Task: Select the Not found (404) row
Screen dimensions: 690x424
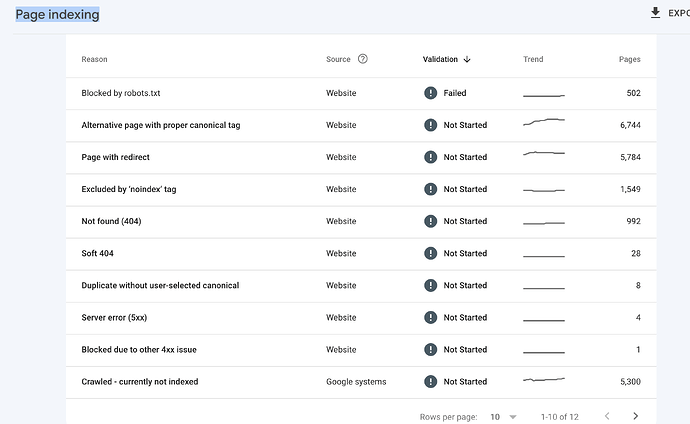Action: pyautogui.click(x=111, y=221)
